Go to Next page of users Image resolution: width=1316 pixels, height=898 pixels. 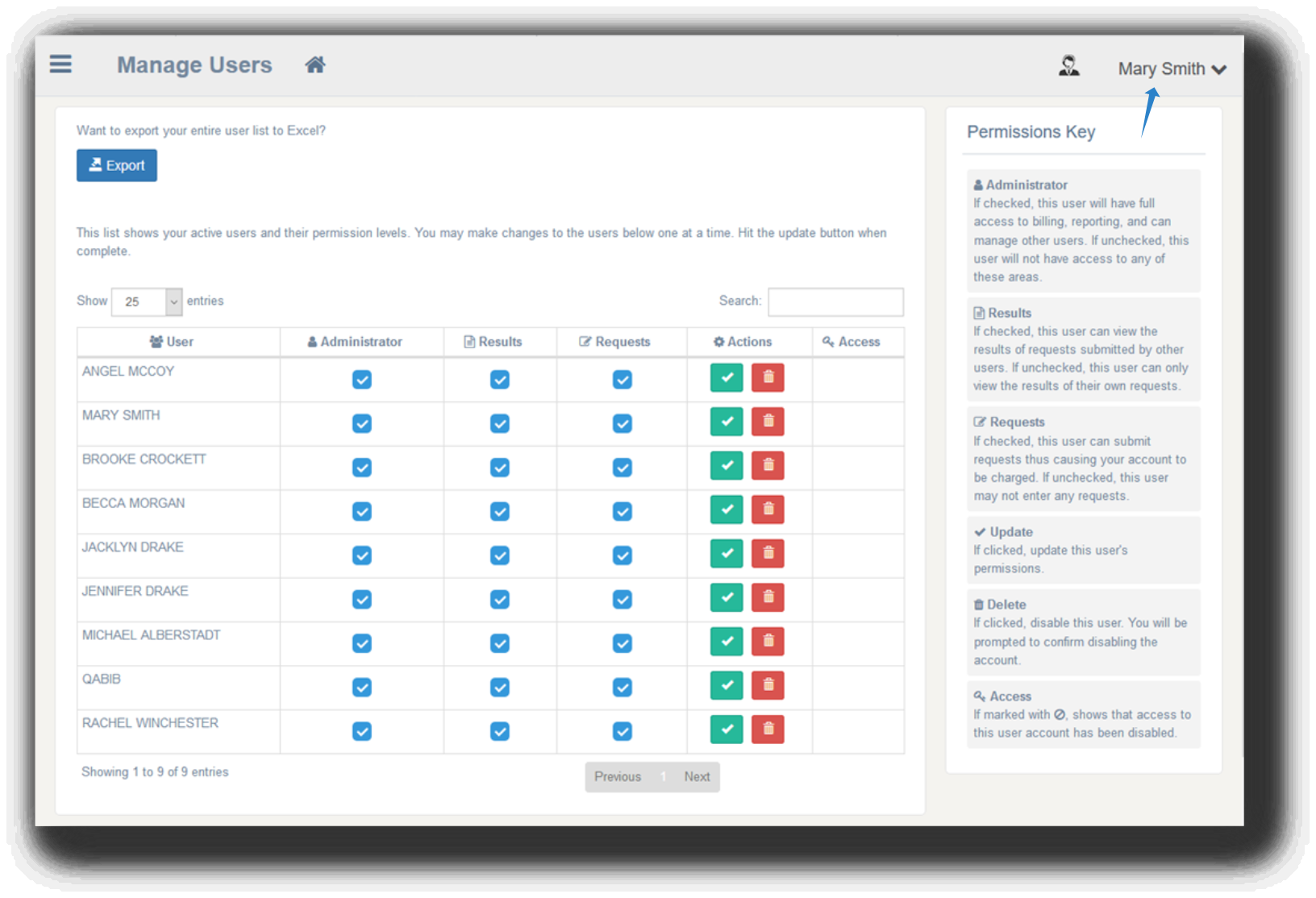[698, 777]
